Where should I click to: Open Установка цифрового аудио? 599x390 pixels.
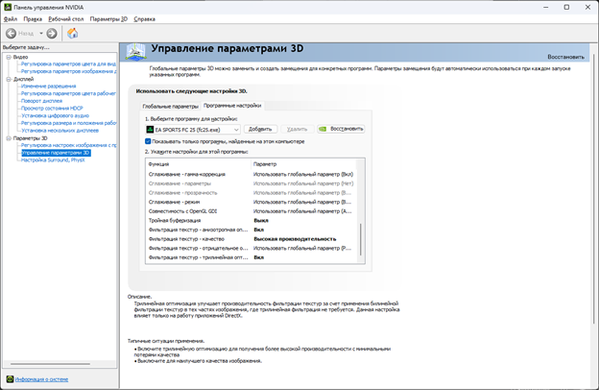pyautogui.click(x=55, y=116)
